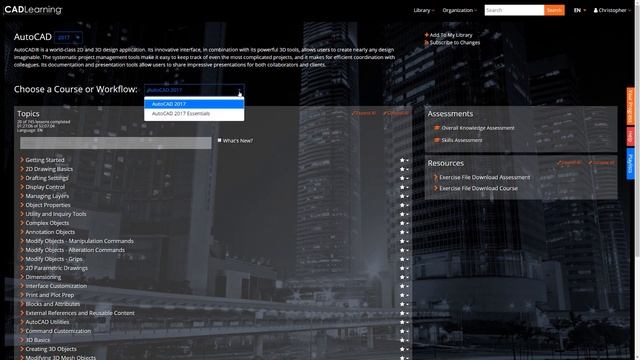Star the AutoCAD Utilities topic
640x360 pixels.
click(402, 322)
